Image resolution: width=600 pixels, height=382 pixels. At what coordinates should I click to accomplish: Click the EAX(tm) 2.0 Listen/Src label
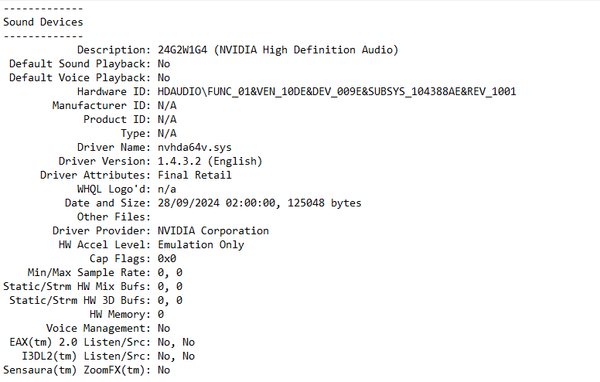[80, 342]
